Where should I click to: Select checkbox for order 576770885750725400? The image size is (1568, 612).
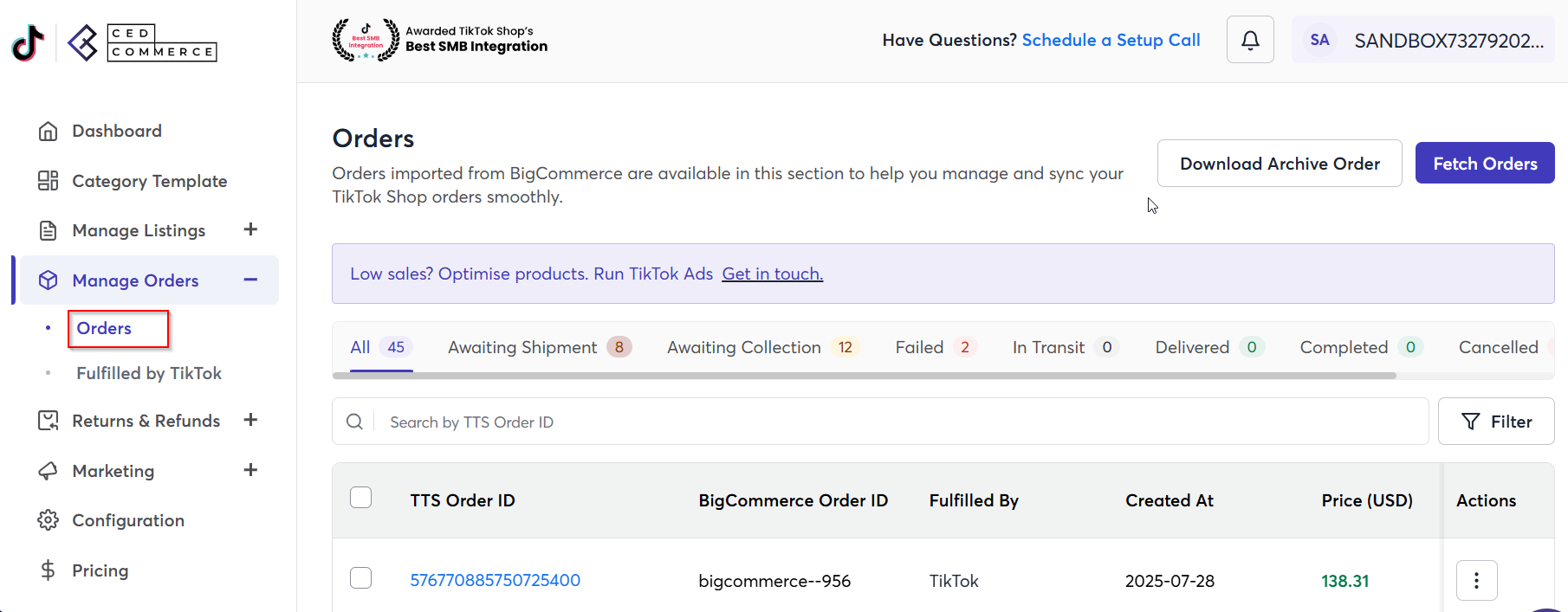(x=360, y=578)
